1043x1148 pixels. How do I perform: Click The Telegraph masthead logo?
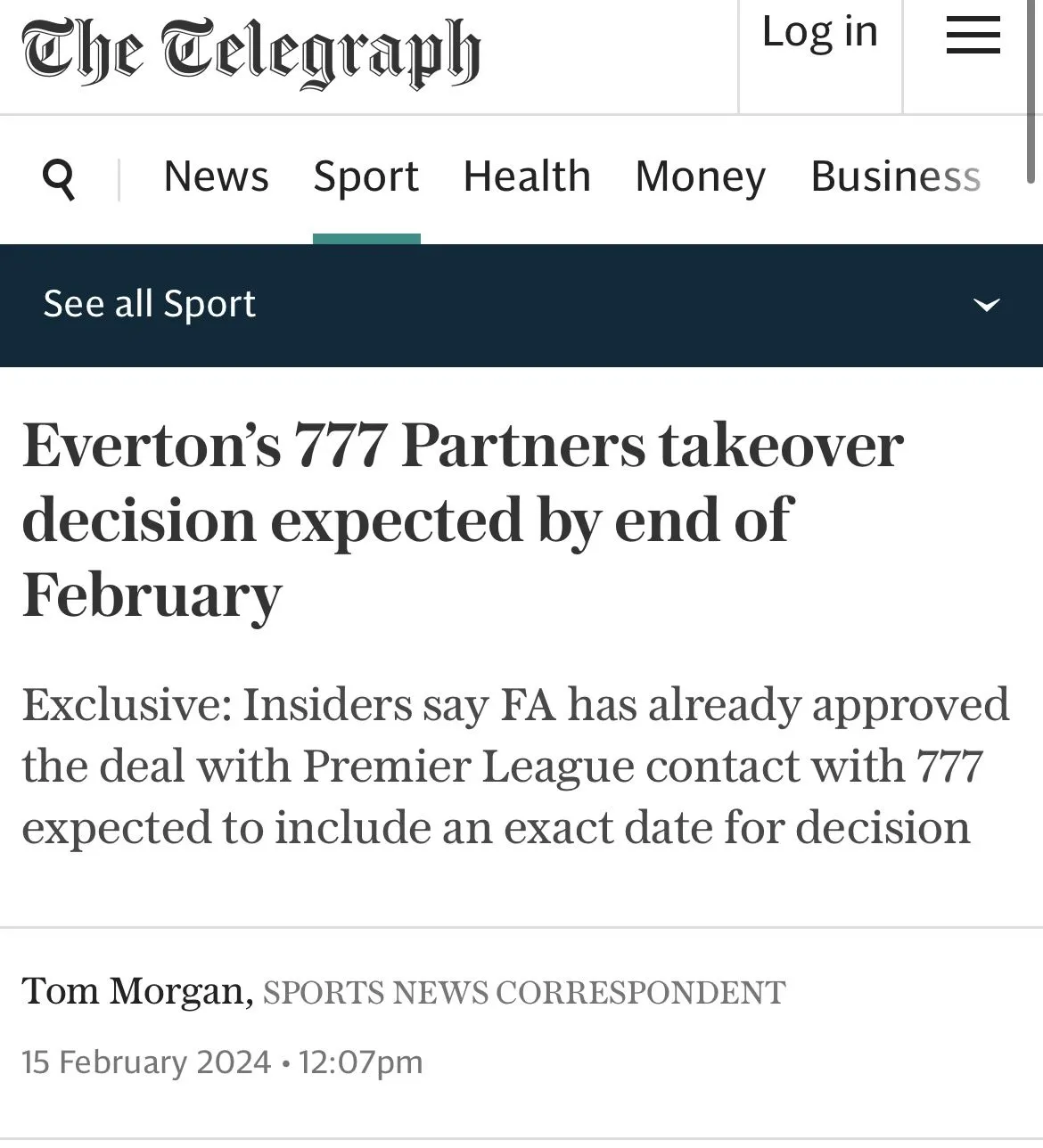click(251, 52)
